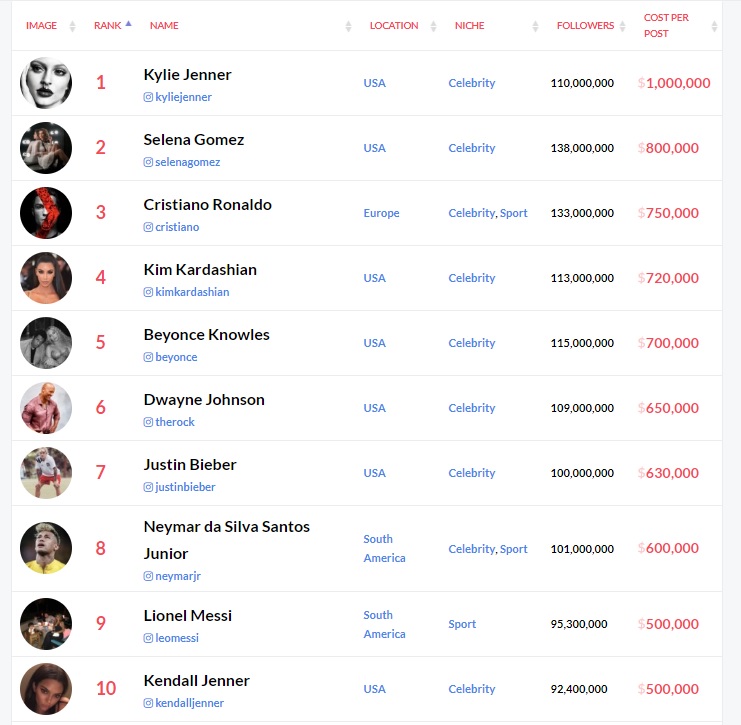
Task: Click the Europe location link
Action: coord(381,213)
